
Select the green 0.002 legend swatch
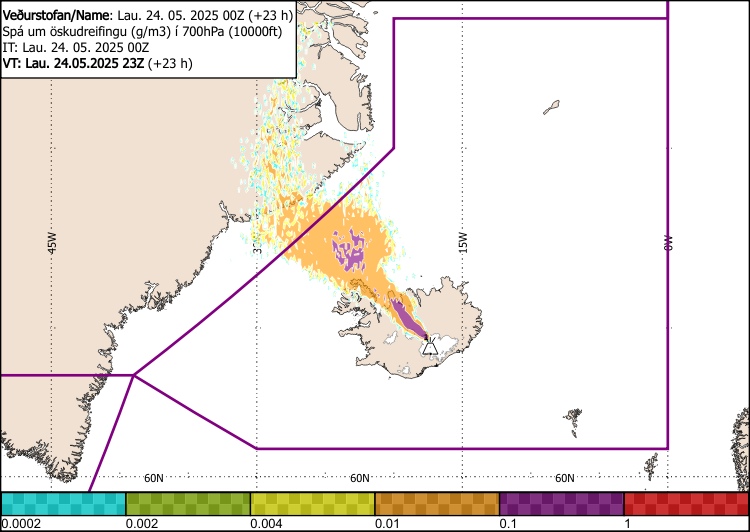tap(188, 504)
